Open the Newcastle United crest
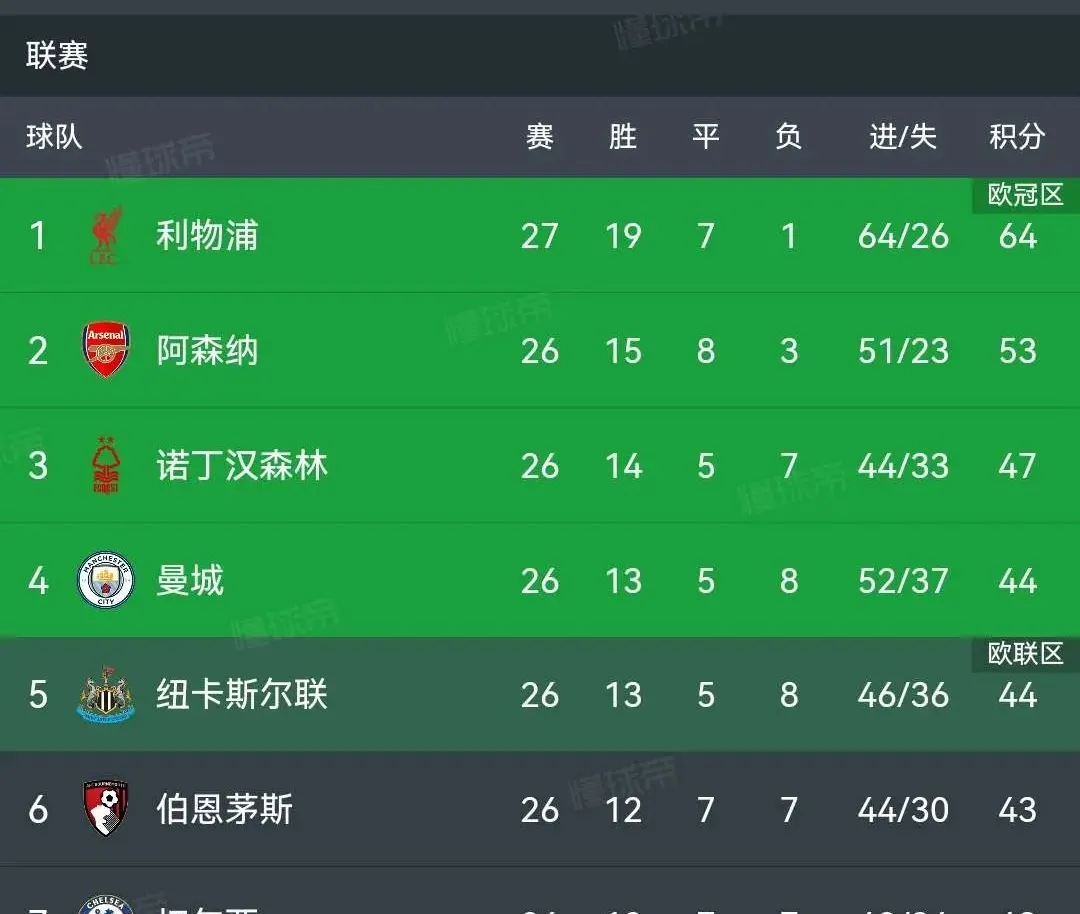The width and height of the screenshot is (1080, 914). pos(105,694)
